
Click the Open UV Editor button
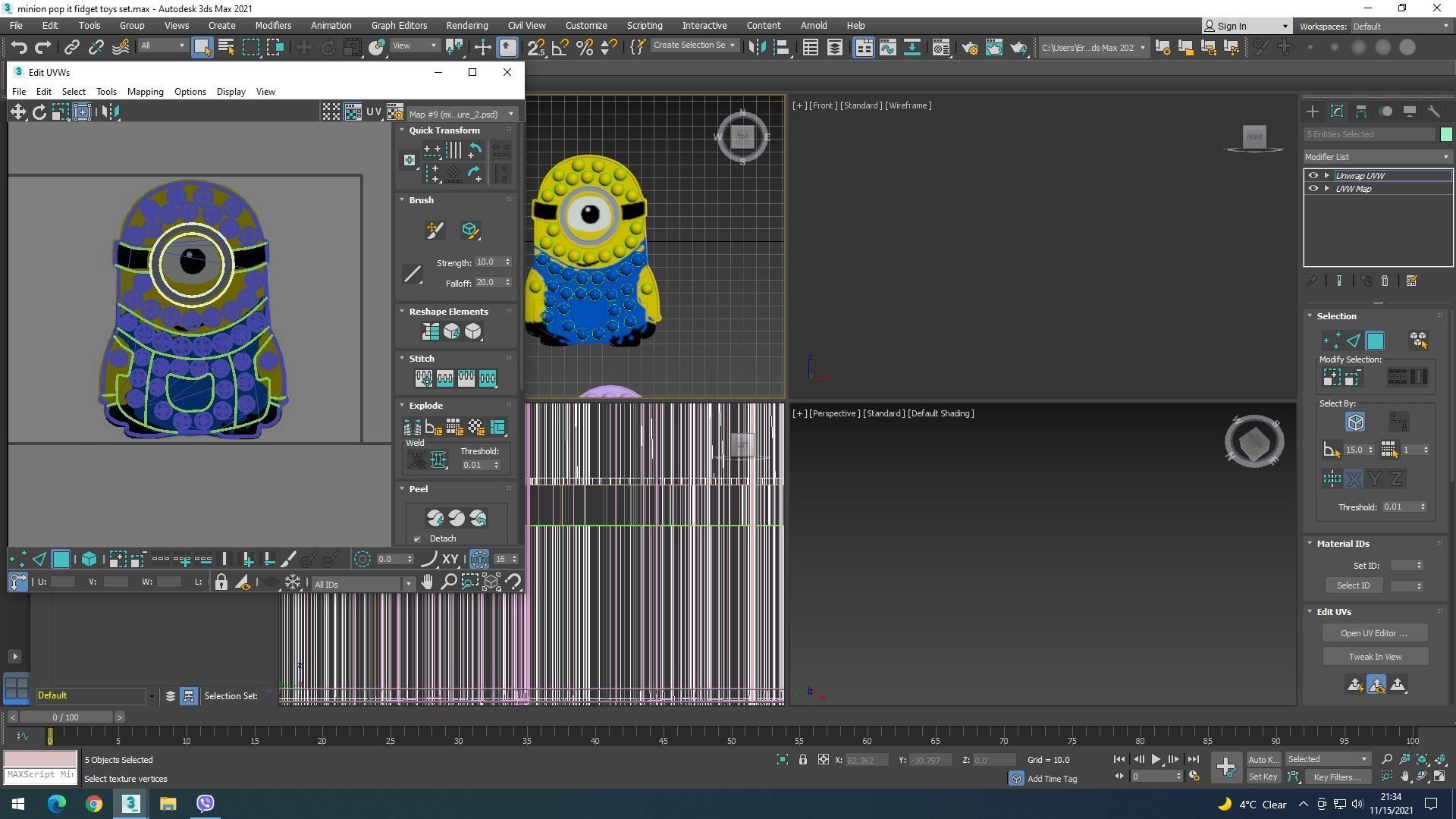pos(1373,633)
